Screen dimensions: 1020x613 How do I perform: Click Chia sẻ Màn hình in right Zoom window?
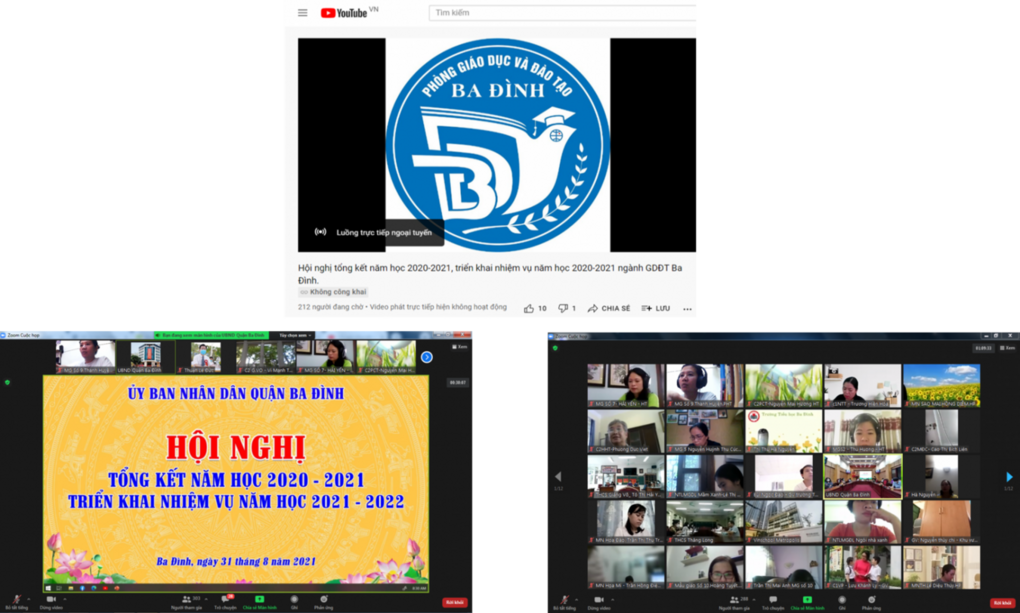point(807,600)
